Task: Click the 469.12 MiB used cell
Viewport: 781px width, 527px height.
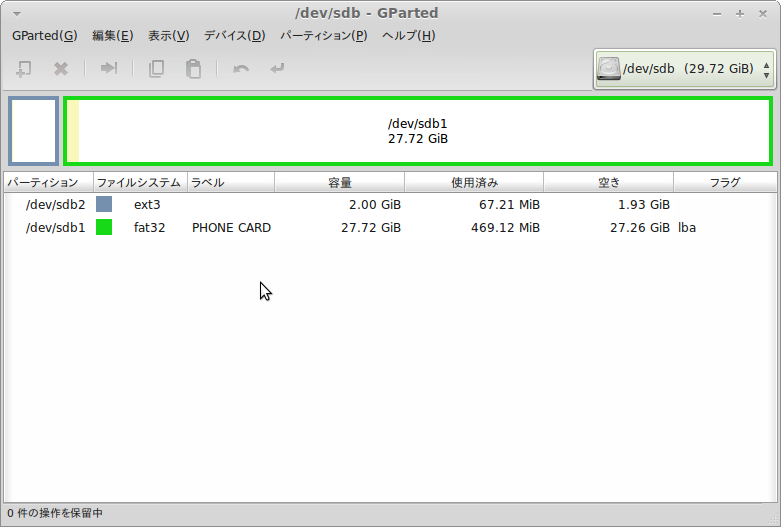Action: point(505,228)
